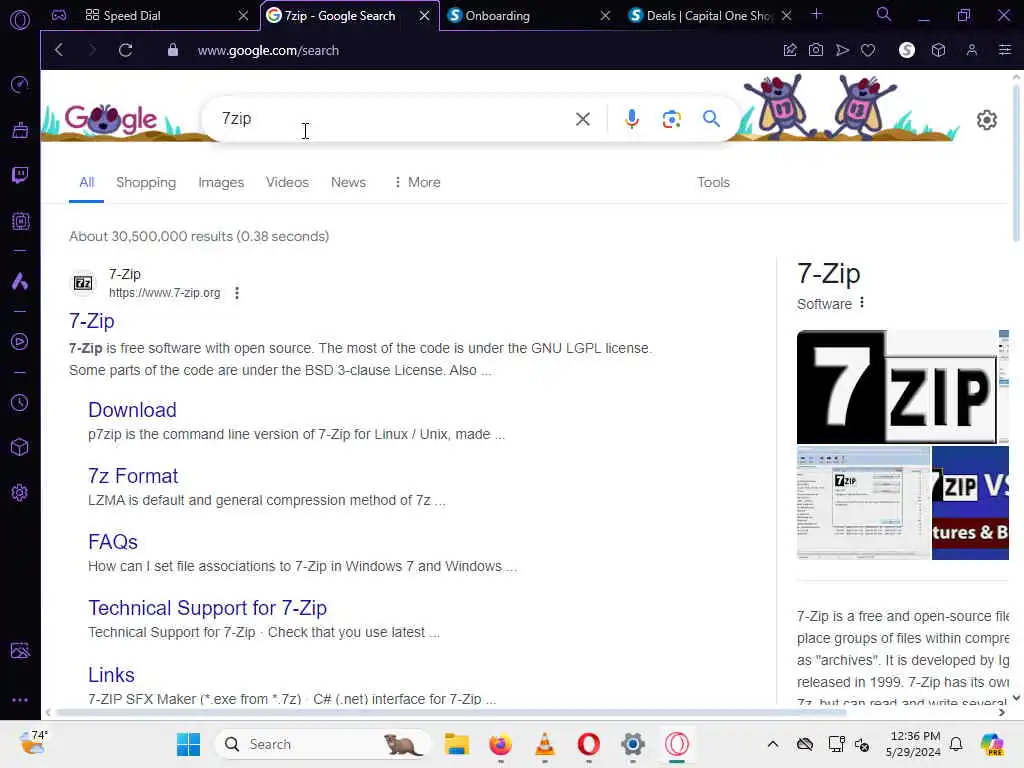
Task: Open Google quick settings gear
Action: (987, 120)
